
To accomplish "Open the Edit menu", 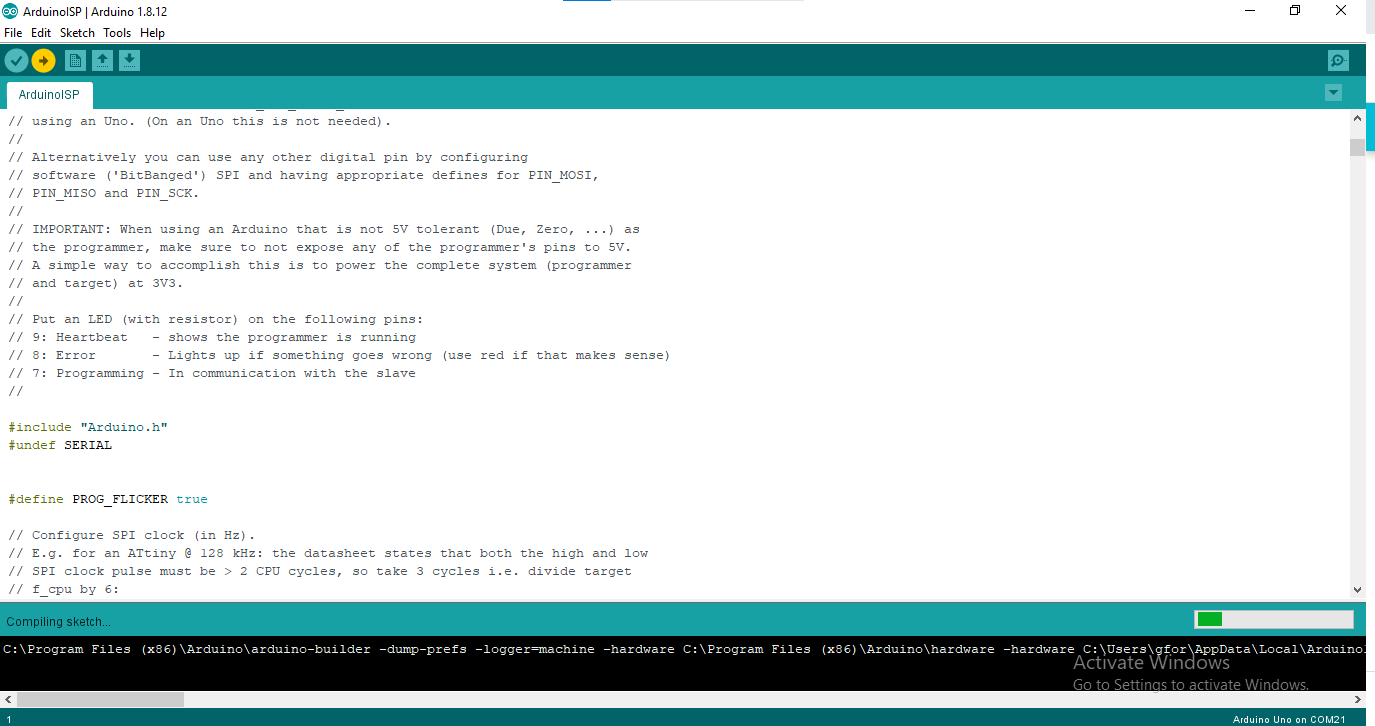I will tap(41, 33).
